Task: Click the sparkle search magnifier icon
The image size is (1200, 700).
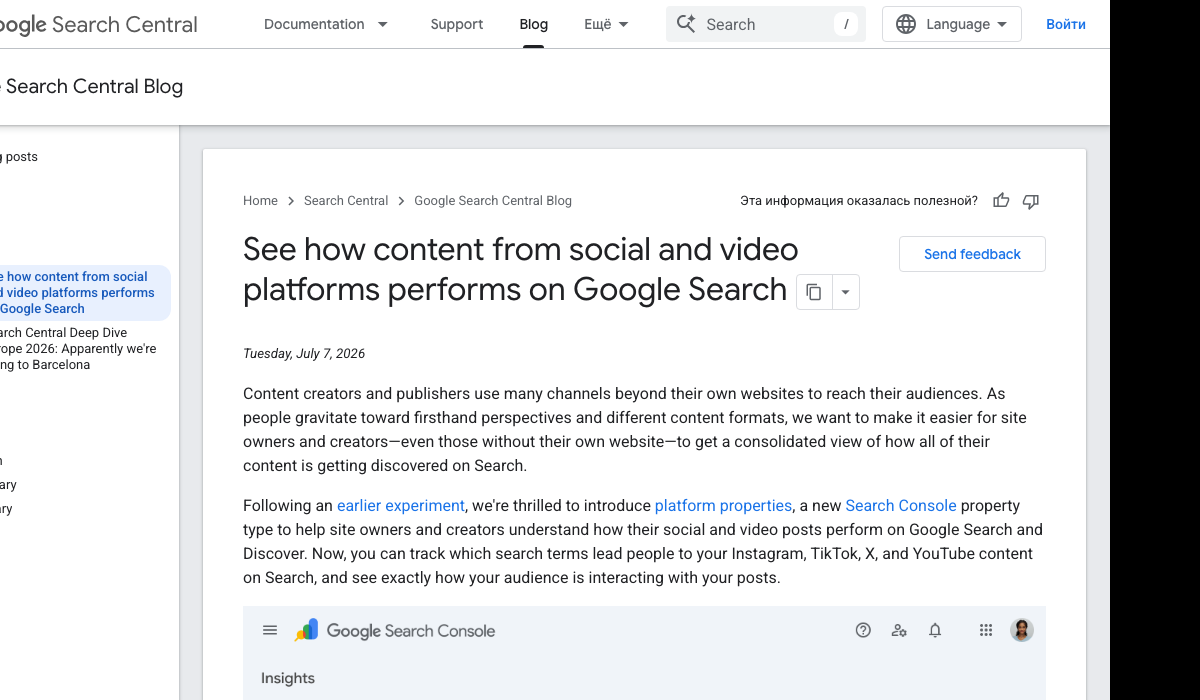Action: click(x=686, y=24)
